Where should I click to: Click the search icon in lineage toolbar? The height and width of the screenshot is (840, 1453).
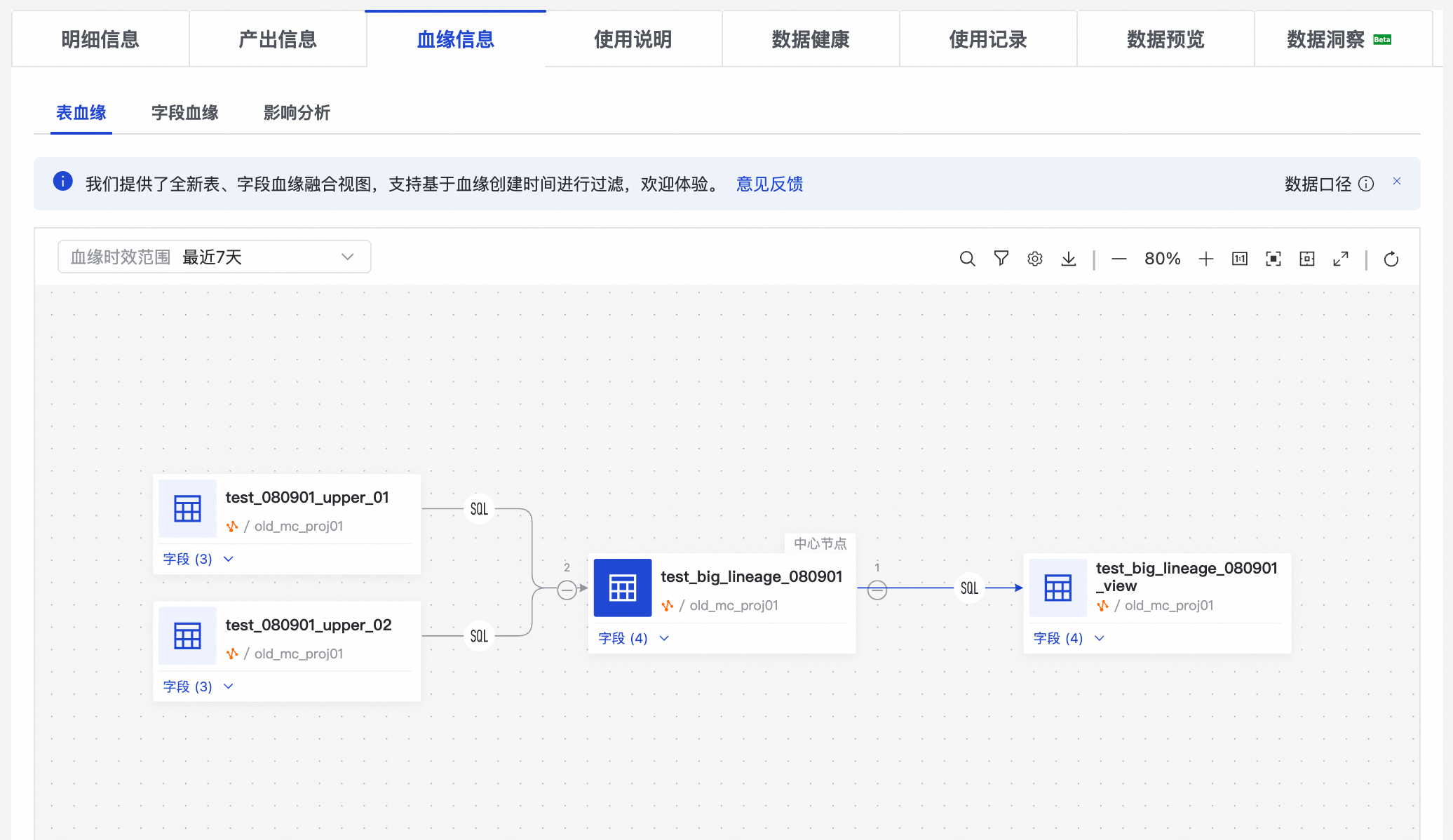[x=967, y=259]
